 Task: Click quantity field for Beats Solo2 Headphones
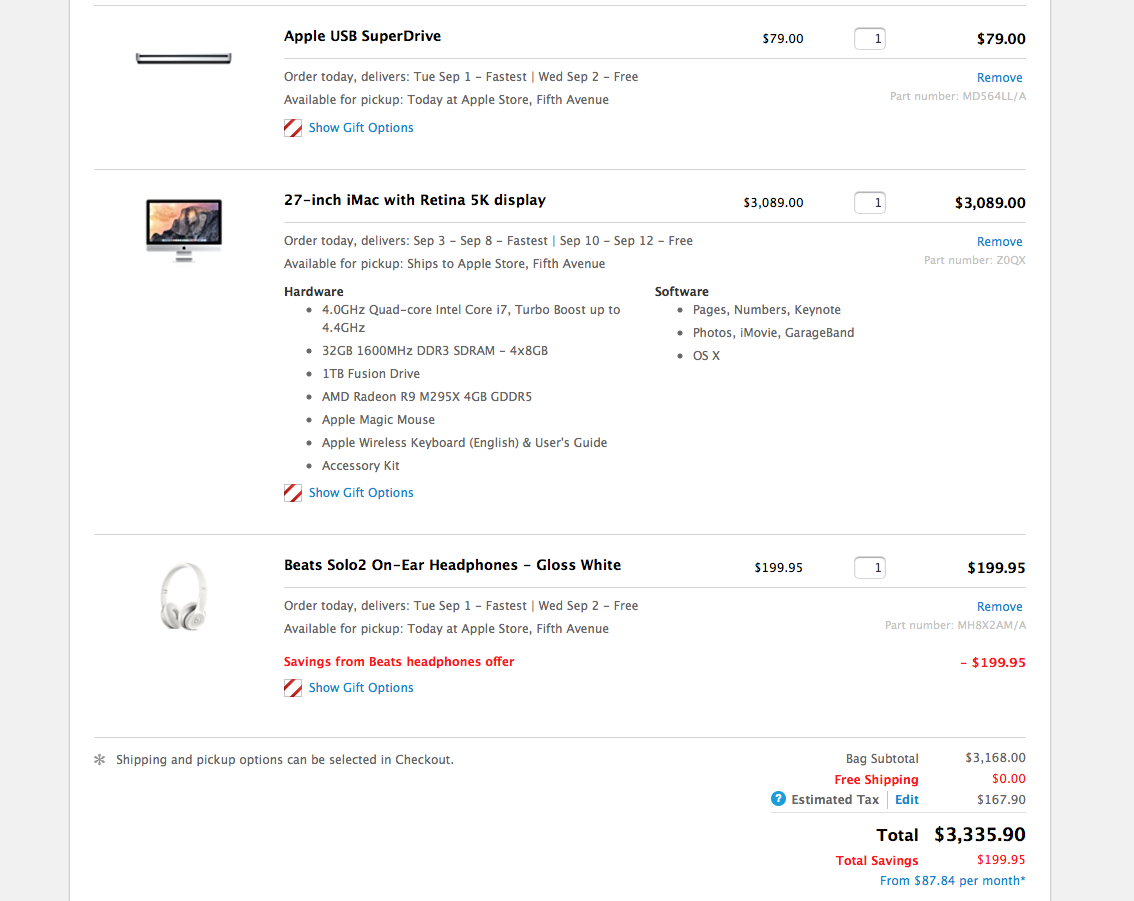tap(869, 568)
